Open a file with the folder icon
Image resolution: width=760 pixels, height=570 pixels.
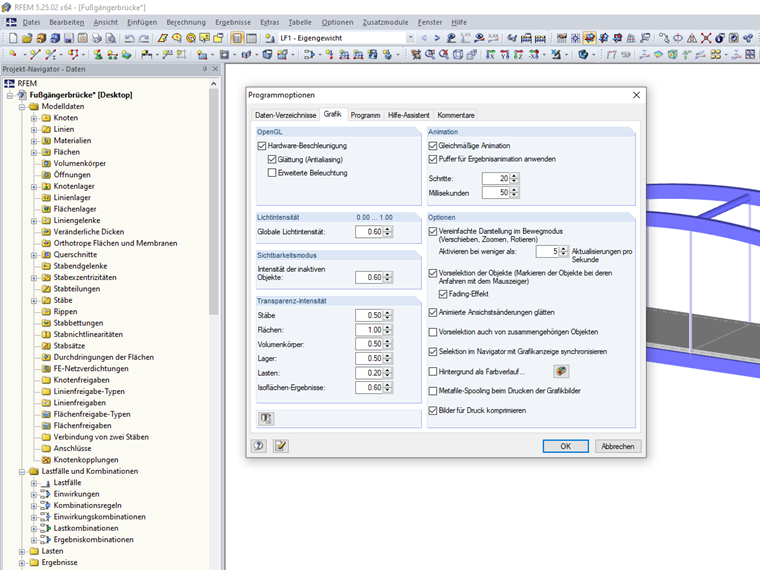click(27, 38)
